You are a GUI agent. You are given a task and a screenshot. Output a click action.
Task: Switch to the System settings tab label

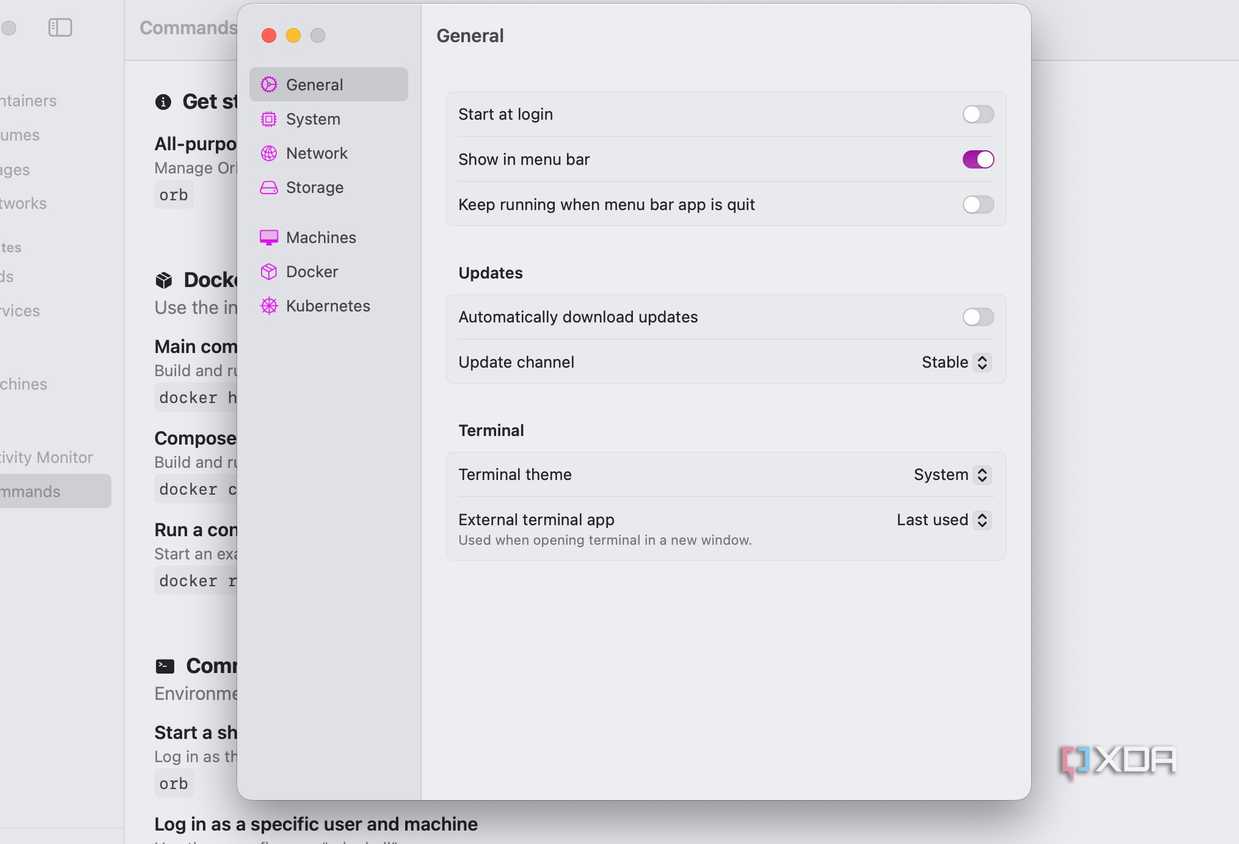[x=313, y=119]
